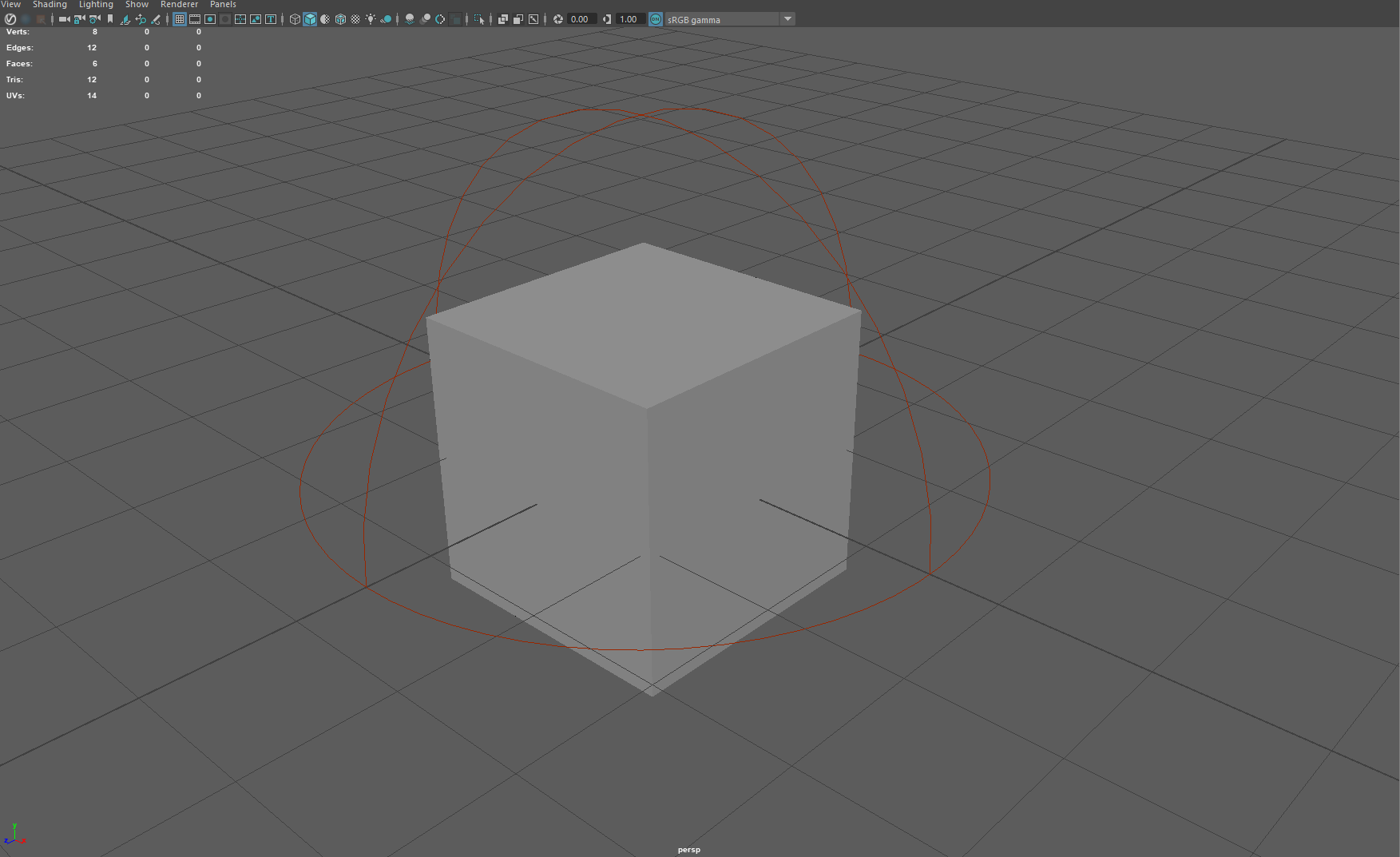Toggle the Safe Title icon

(x=271, y=19)
